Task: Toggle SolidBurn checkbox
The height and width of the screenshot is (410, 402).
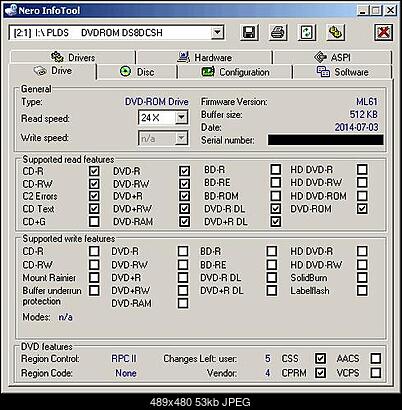Action: click(x=362, y=277)
